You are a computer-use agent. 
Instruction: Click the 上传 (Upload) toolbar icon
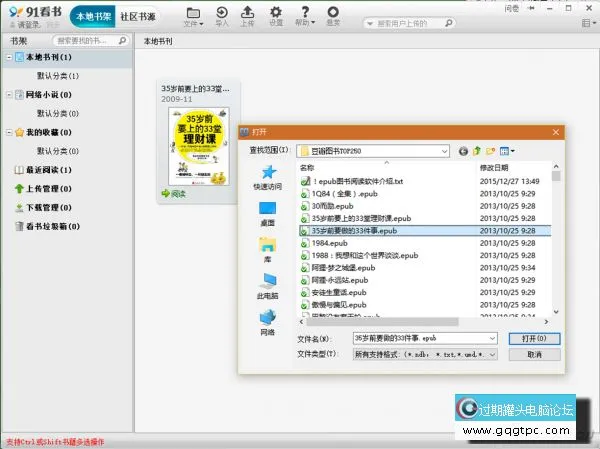tap(248, 15)
